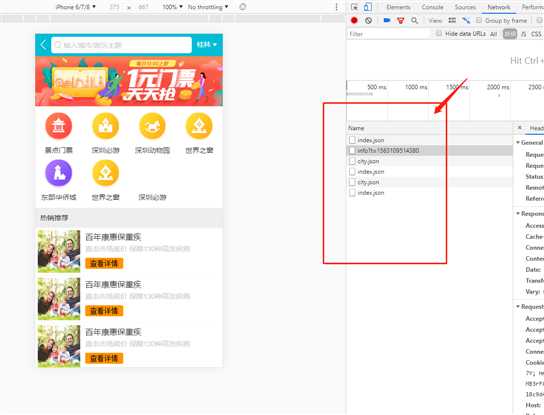Open the 100% zoom dropdown
The image size is (544, 415).
[x=172, y=7]
